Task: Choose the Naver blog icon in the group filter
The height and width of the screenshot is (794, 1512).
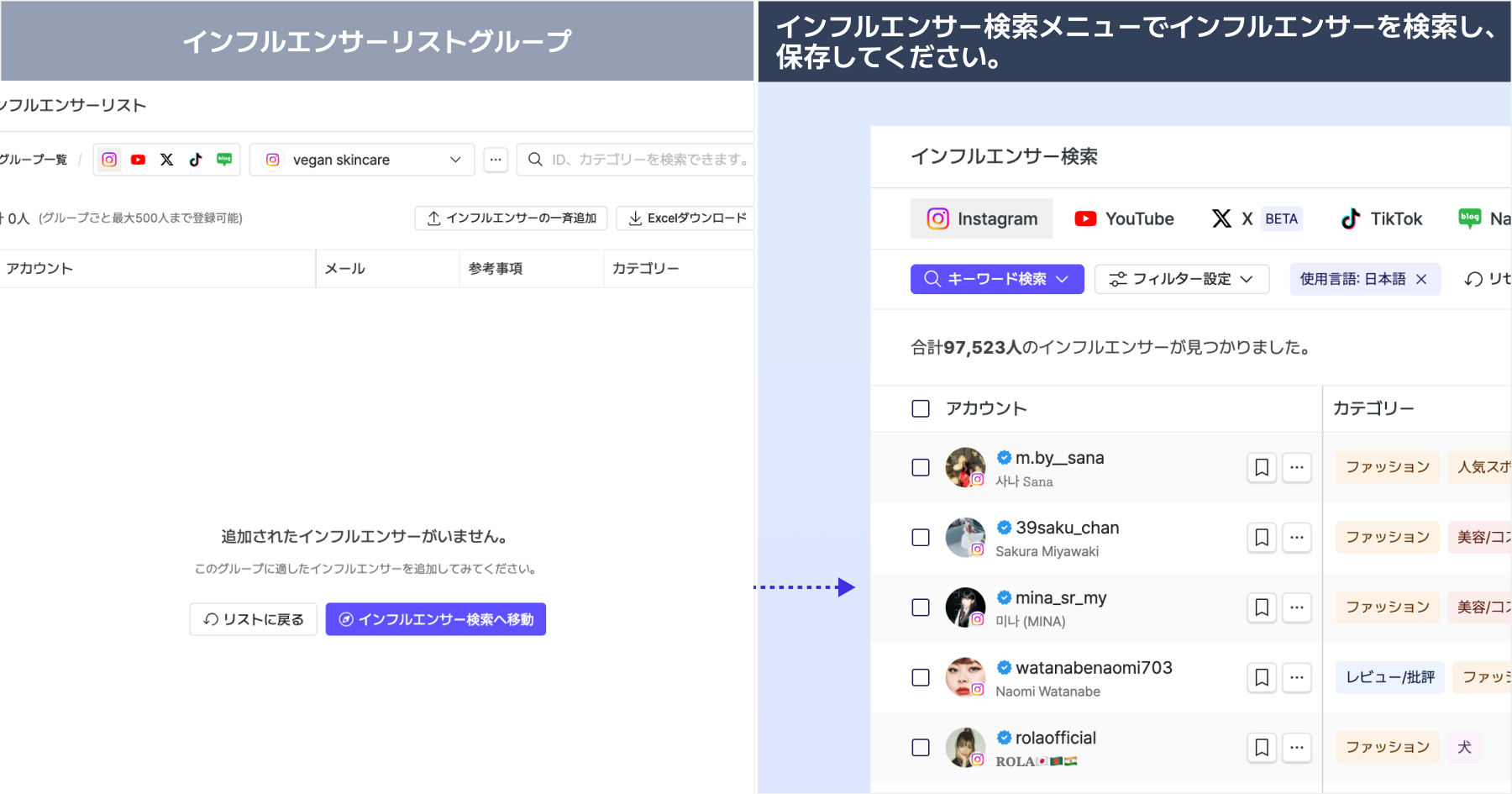Action: point(224,160)
